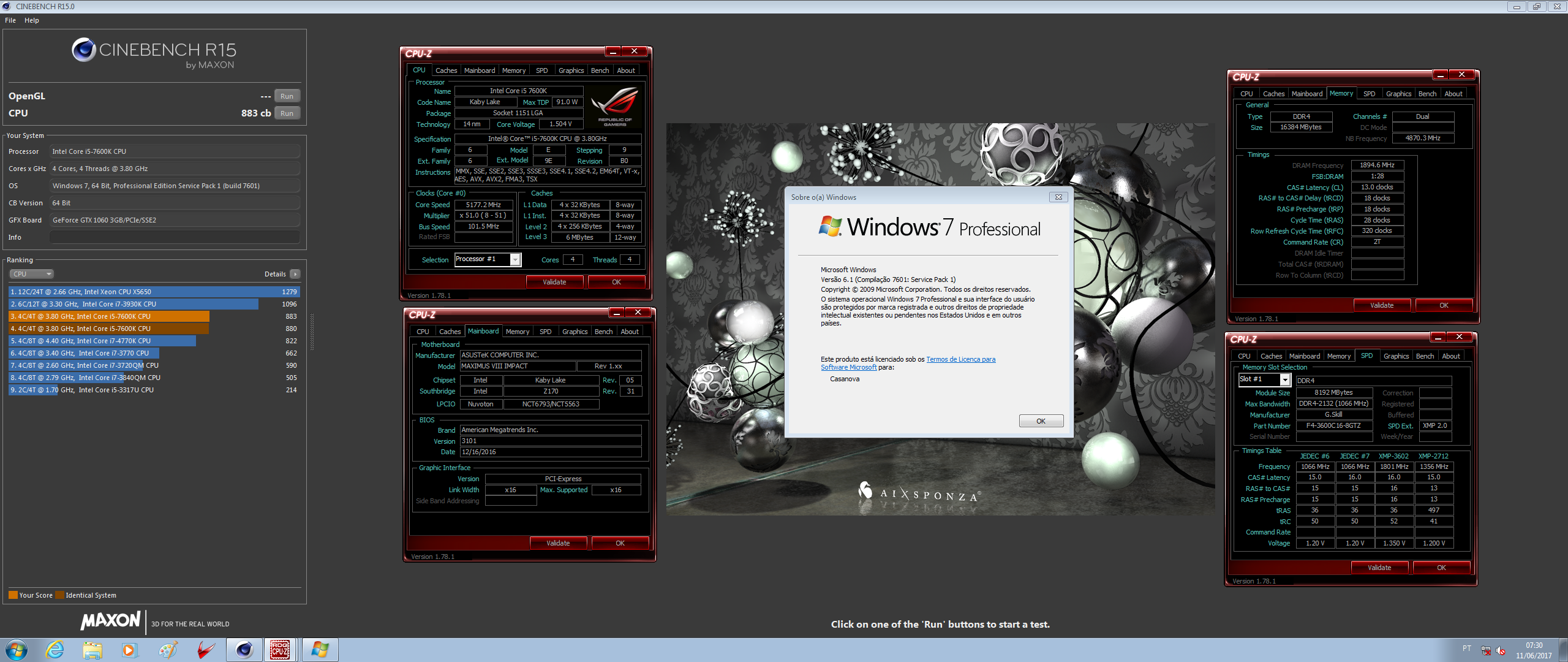Launch Internet Explorer from the taskbar
This screenshot has width=1568, height=662.
55,650
